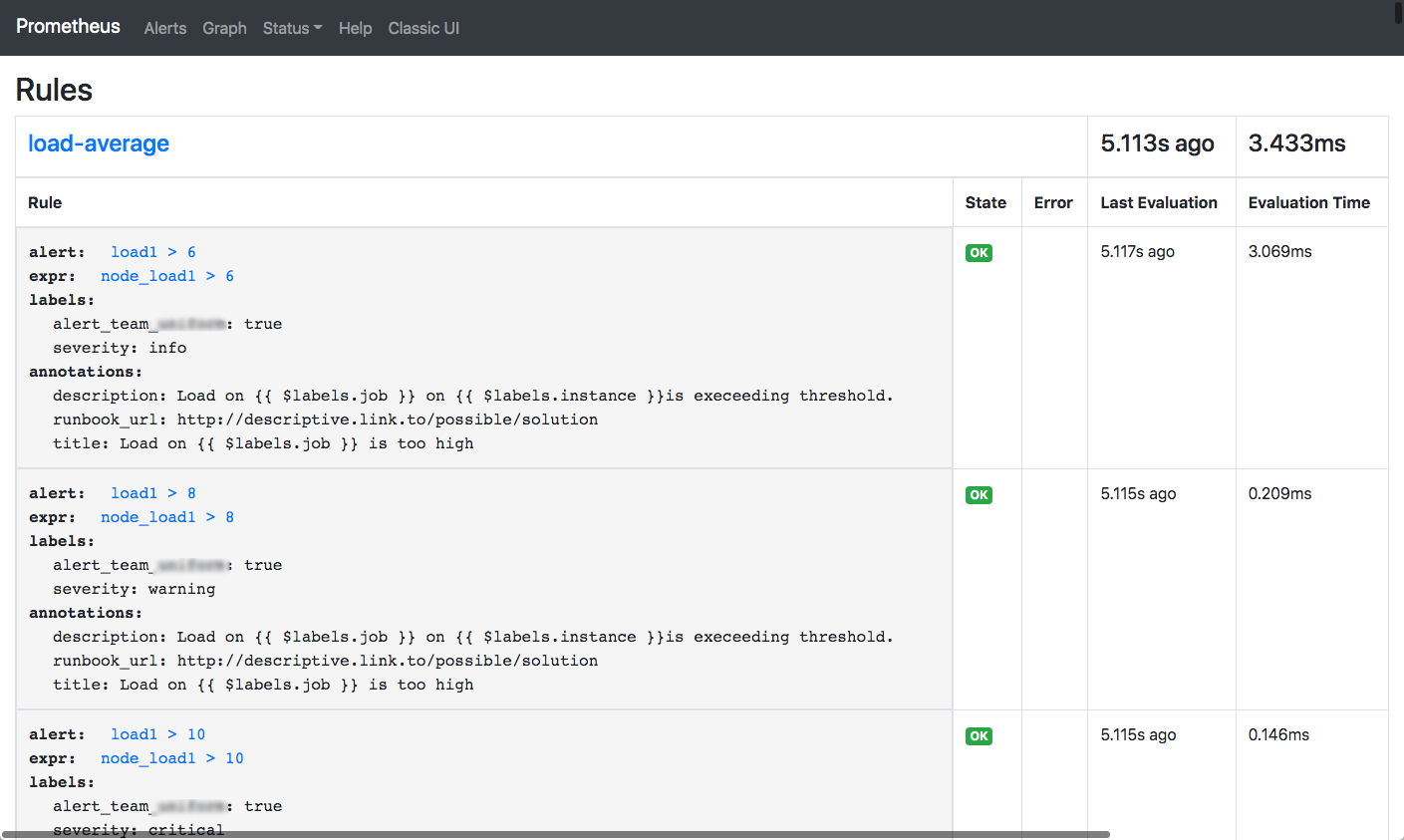Click the 'load1 > 10' alert name link
This screenshot has height=840, width=1404.
pos(157,734)
